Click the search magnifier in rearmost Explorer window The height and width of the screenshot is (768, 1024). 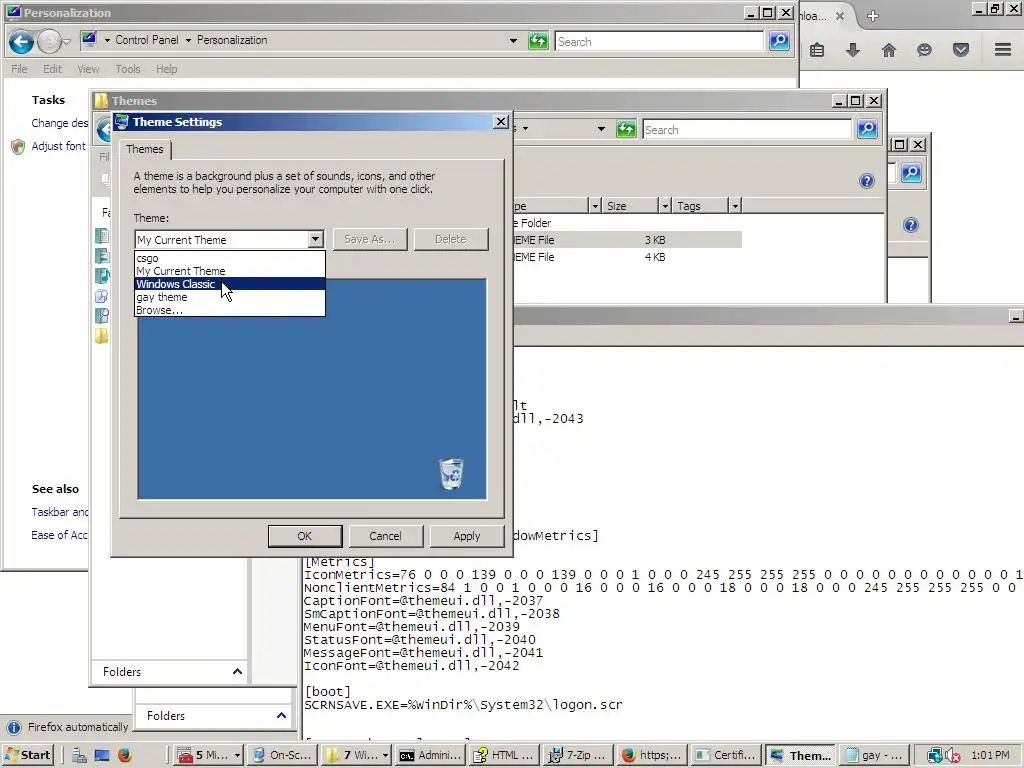911,173
